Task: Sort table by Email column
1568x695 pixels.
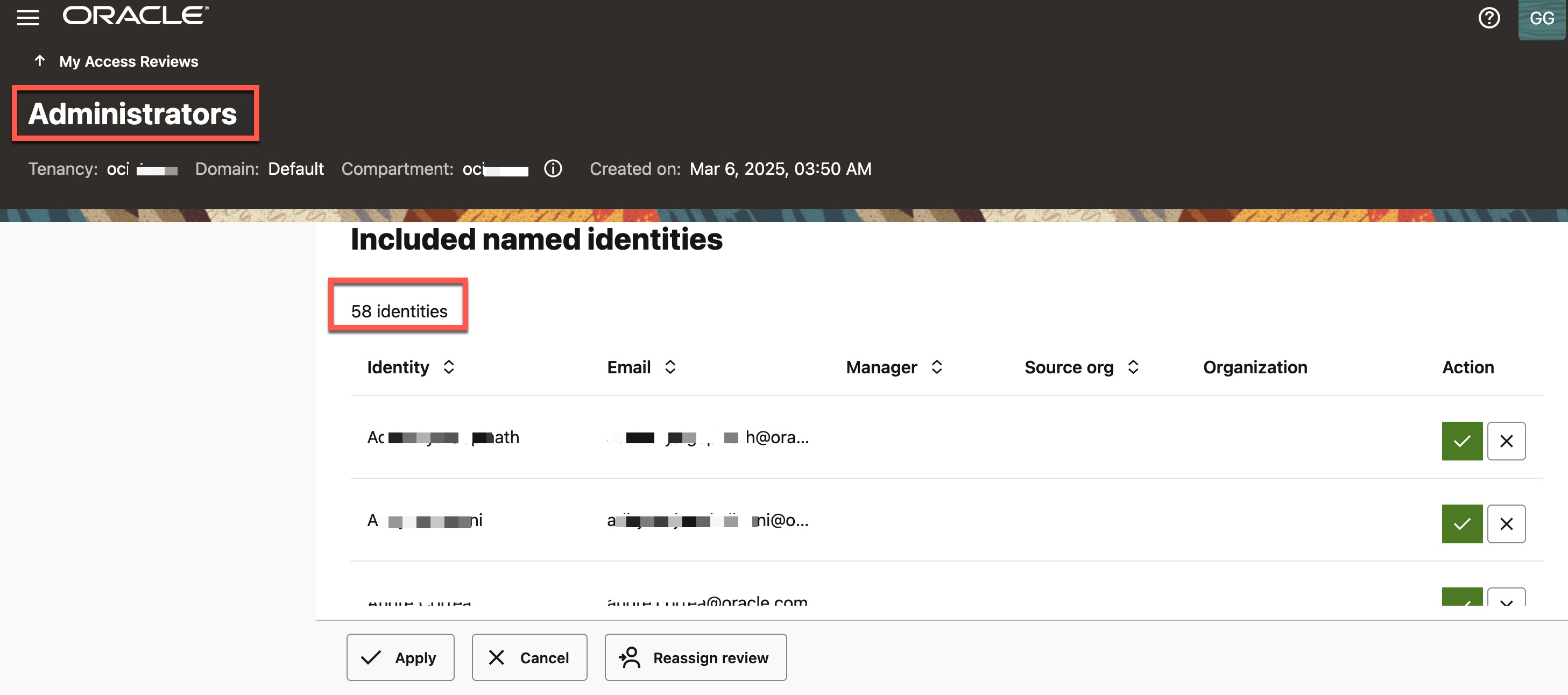Action: [x=669, y=367]
